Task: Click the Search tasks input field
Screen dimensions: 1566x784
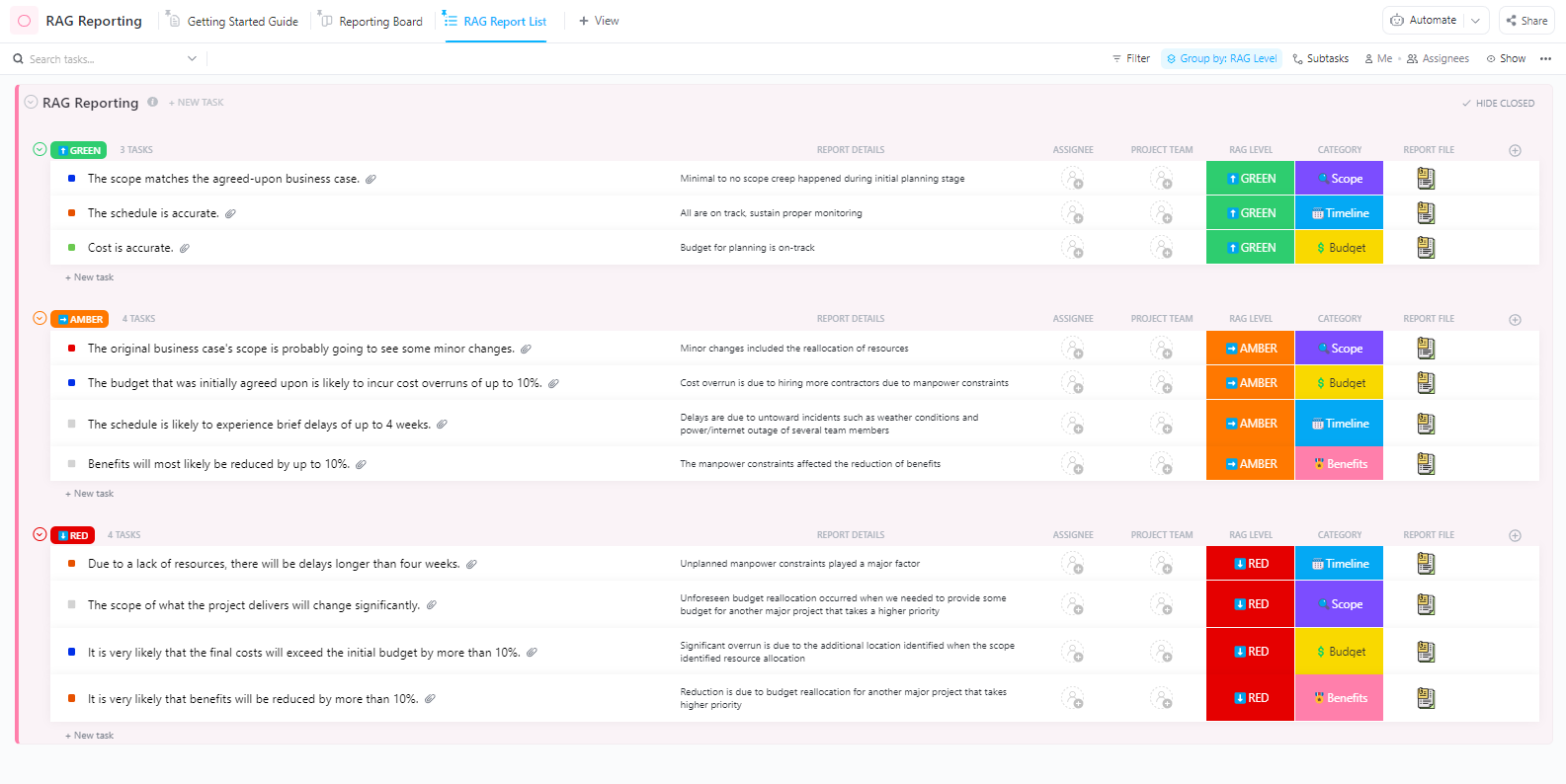Action: (104, 59)
